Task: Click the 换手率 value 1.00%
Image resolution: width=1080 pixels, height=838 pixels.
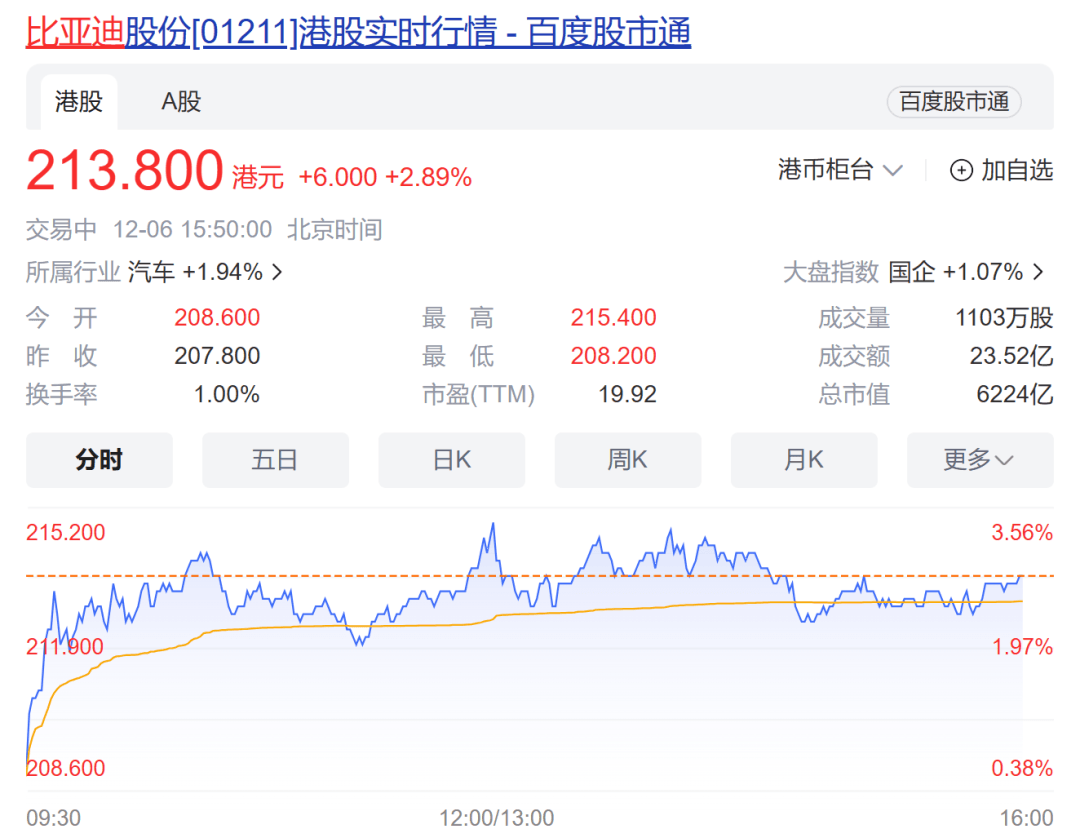Action: pyautogui.click(x=227, y=395)
